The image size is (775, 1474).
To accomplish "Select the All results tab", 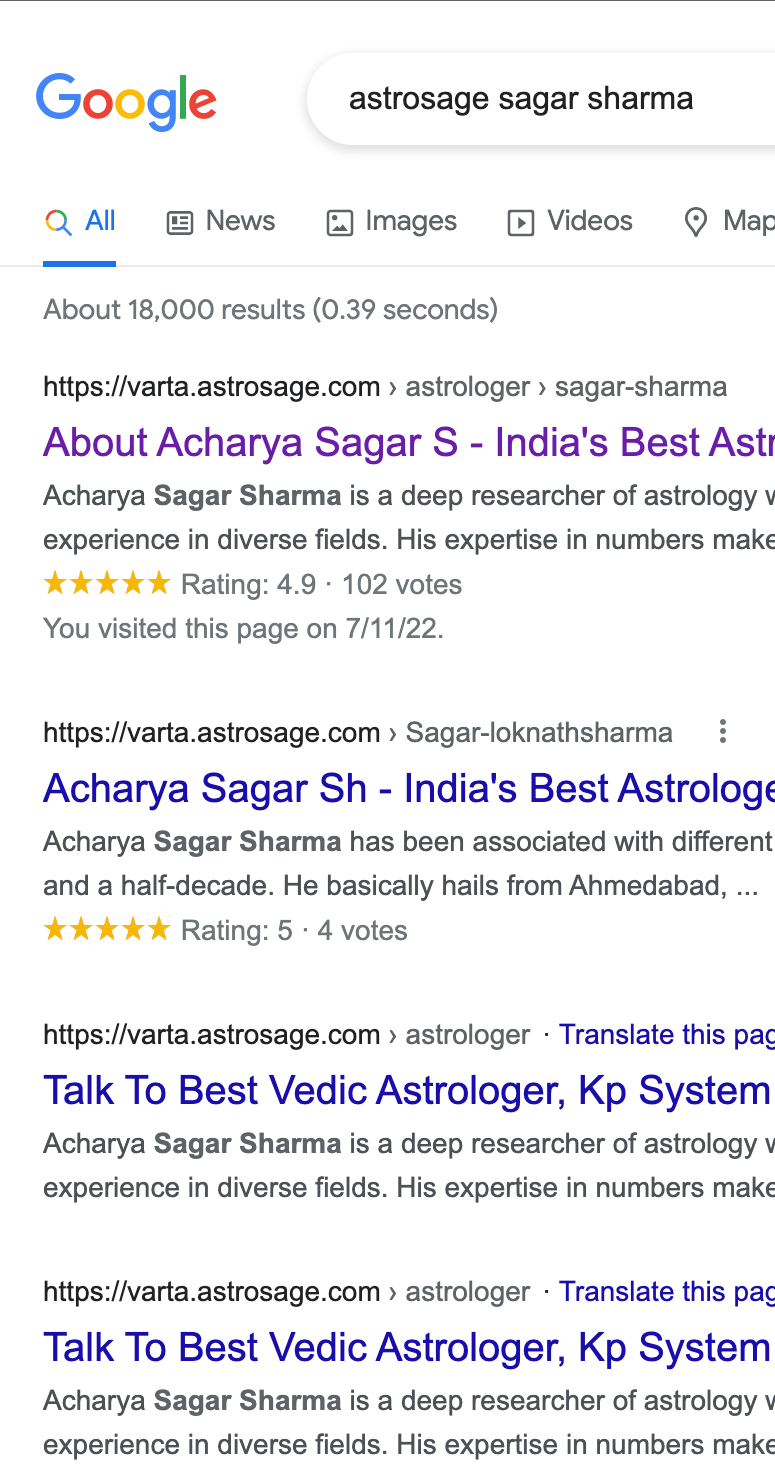I will pos(100,221).
